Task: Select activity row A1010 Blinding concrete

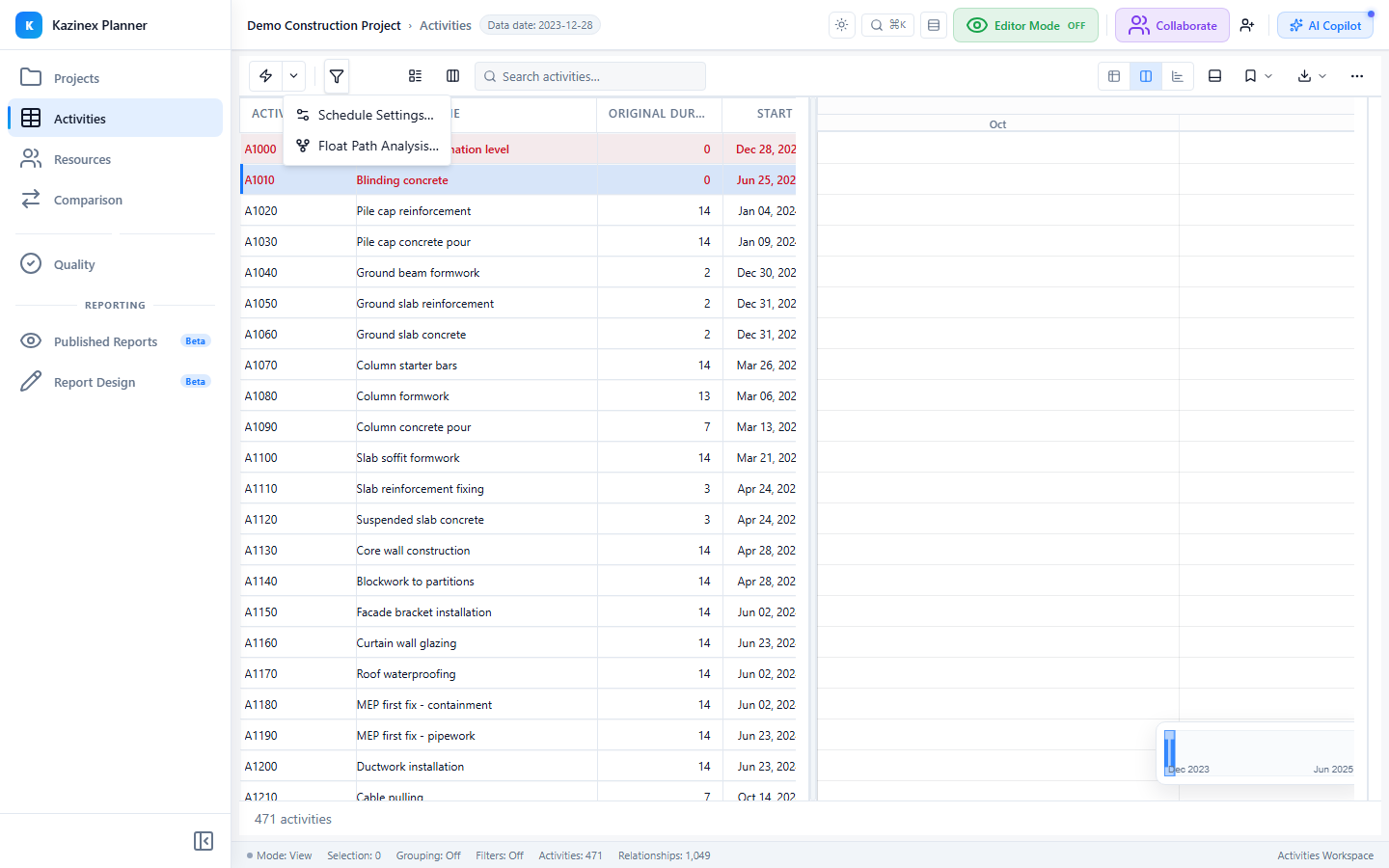Action: pyautogui.click(x=518, y=180)
